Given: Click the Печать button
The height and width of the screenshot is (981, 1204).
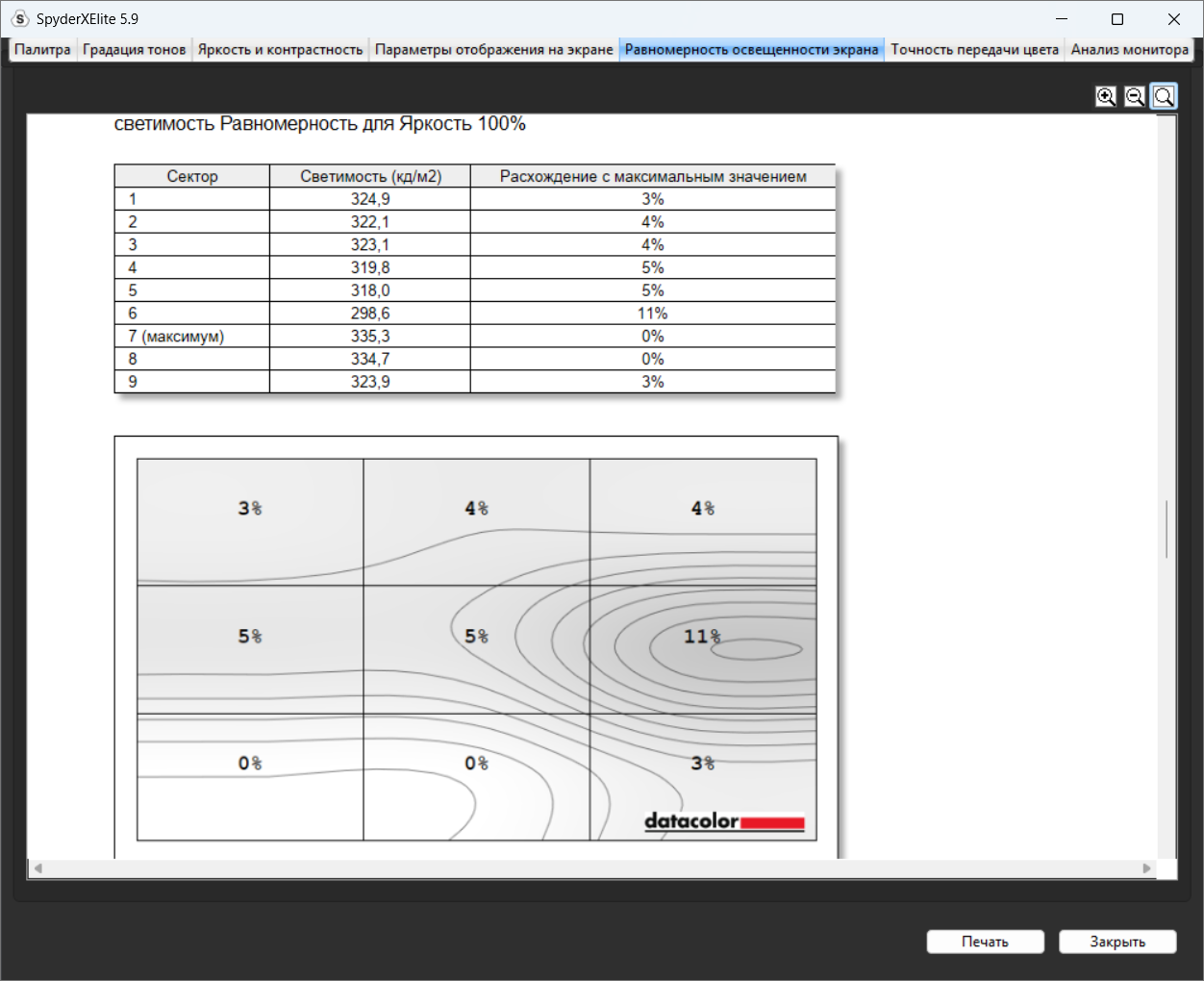Looking at the screenshot, I should click(985, 942).
